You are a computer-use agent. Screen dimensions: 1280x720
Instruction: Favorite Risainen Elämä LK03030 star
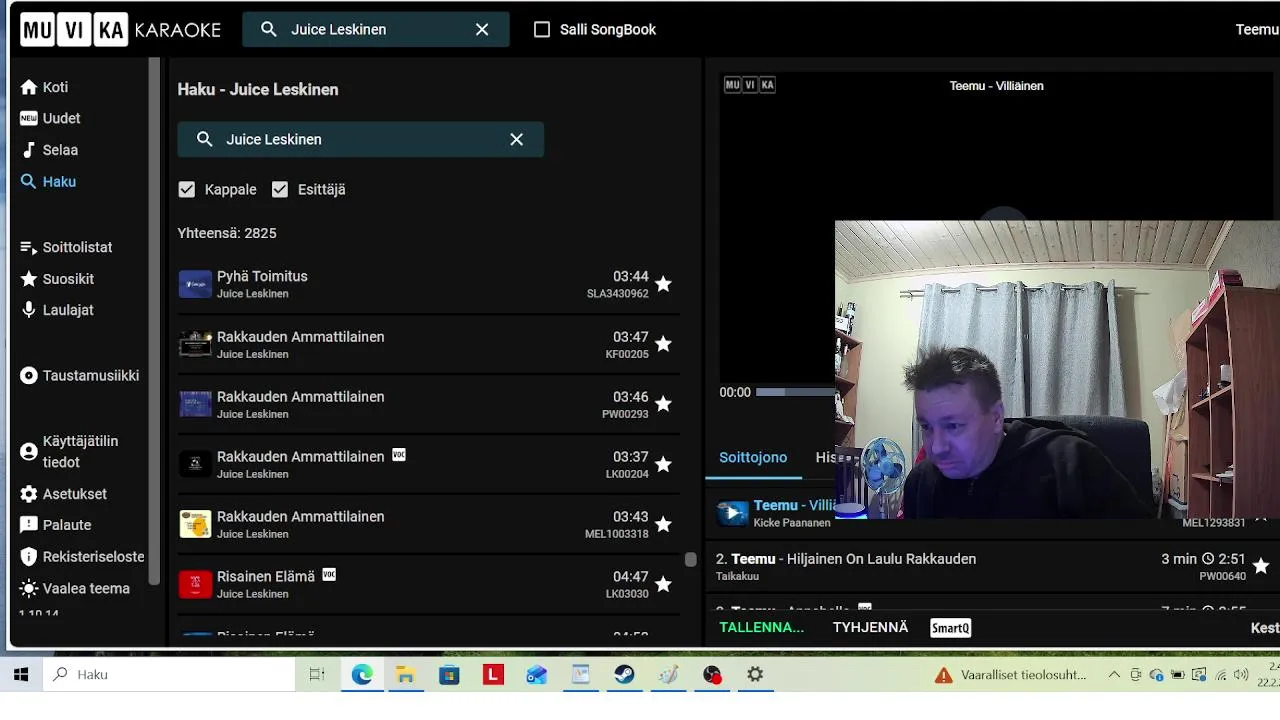click(663, 584)
